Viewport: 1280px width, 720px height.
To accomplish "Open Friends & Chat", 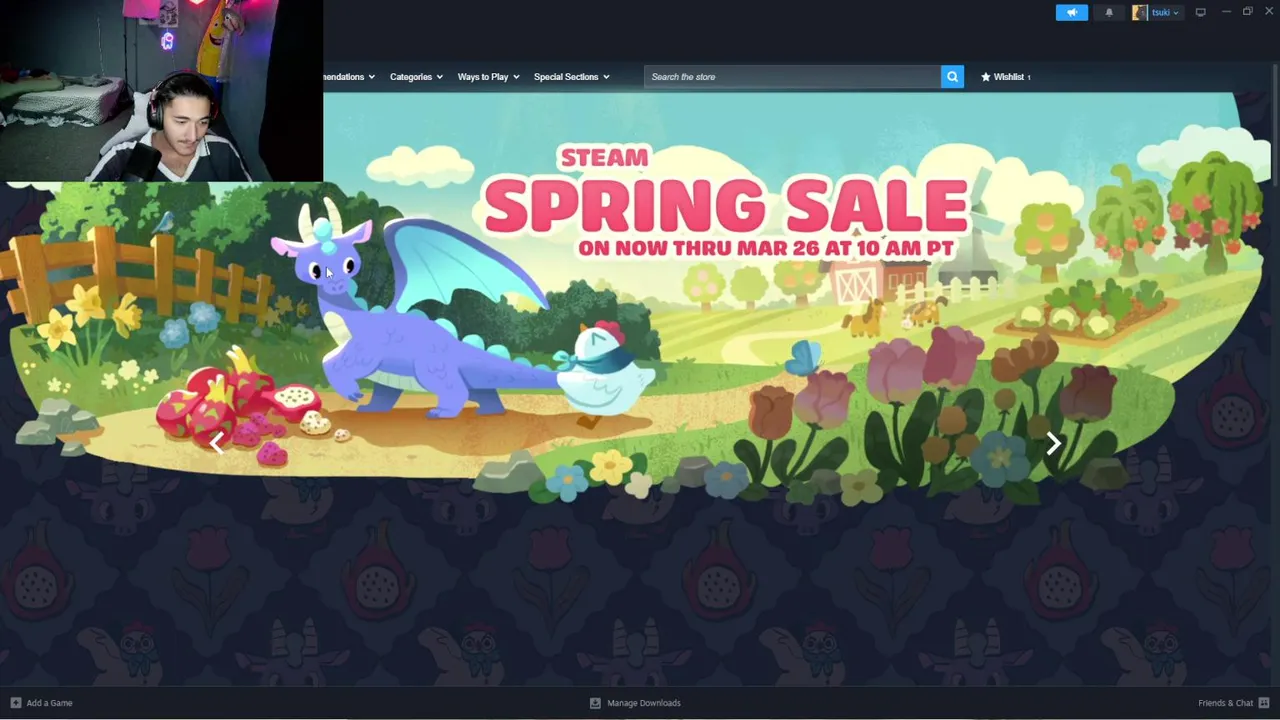I will pos(1233,703).
